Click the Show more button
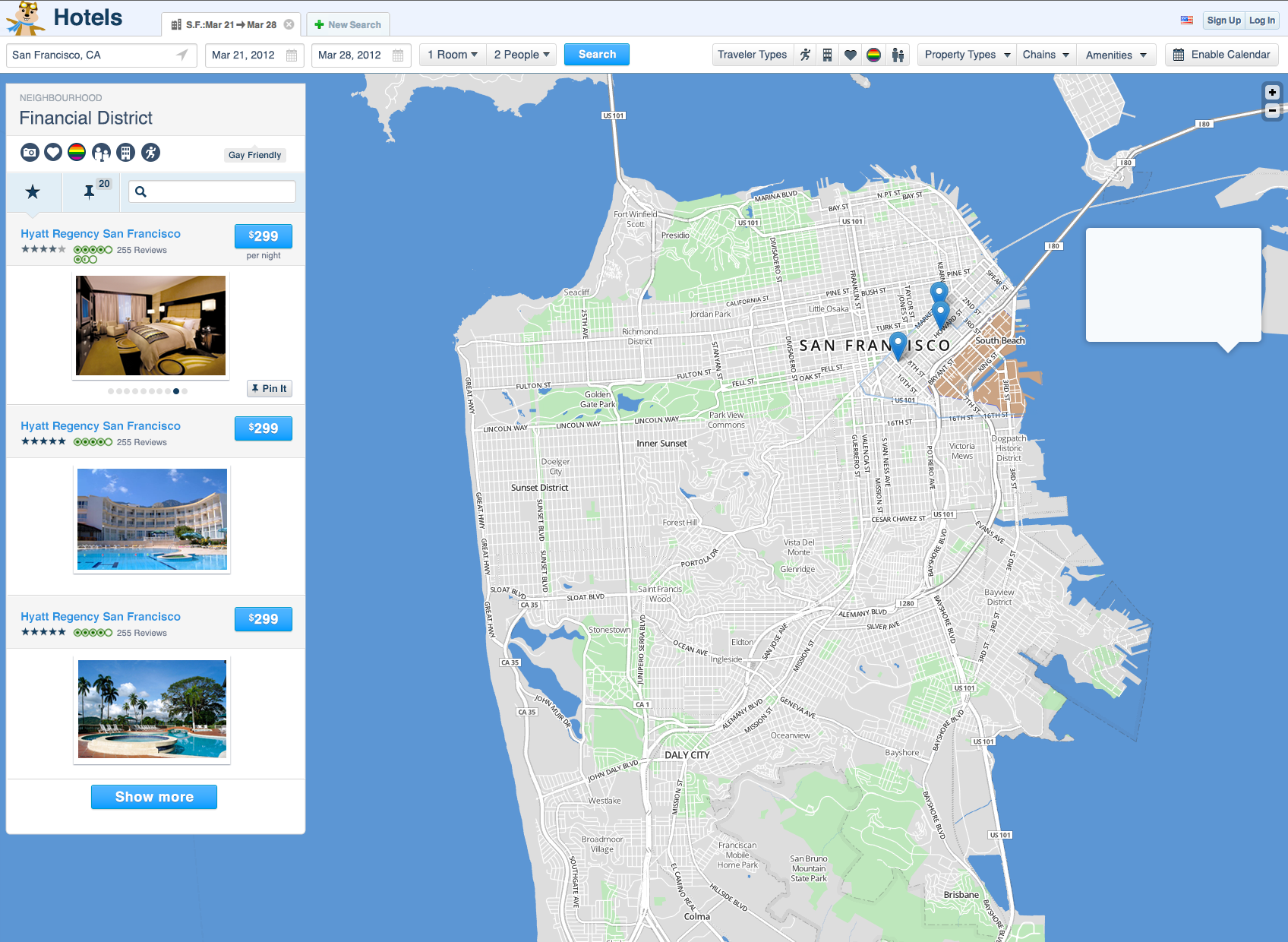This screenshot has height=942, width=1288. [x=154, y=797]
